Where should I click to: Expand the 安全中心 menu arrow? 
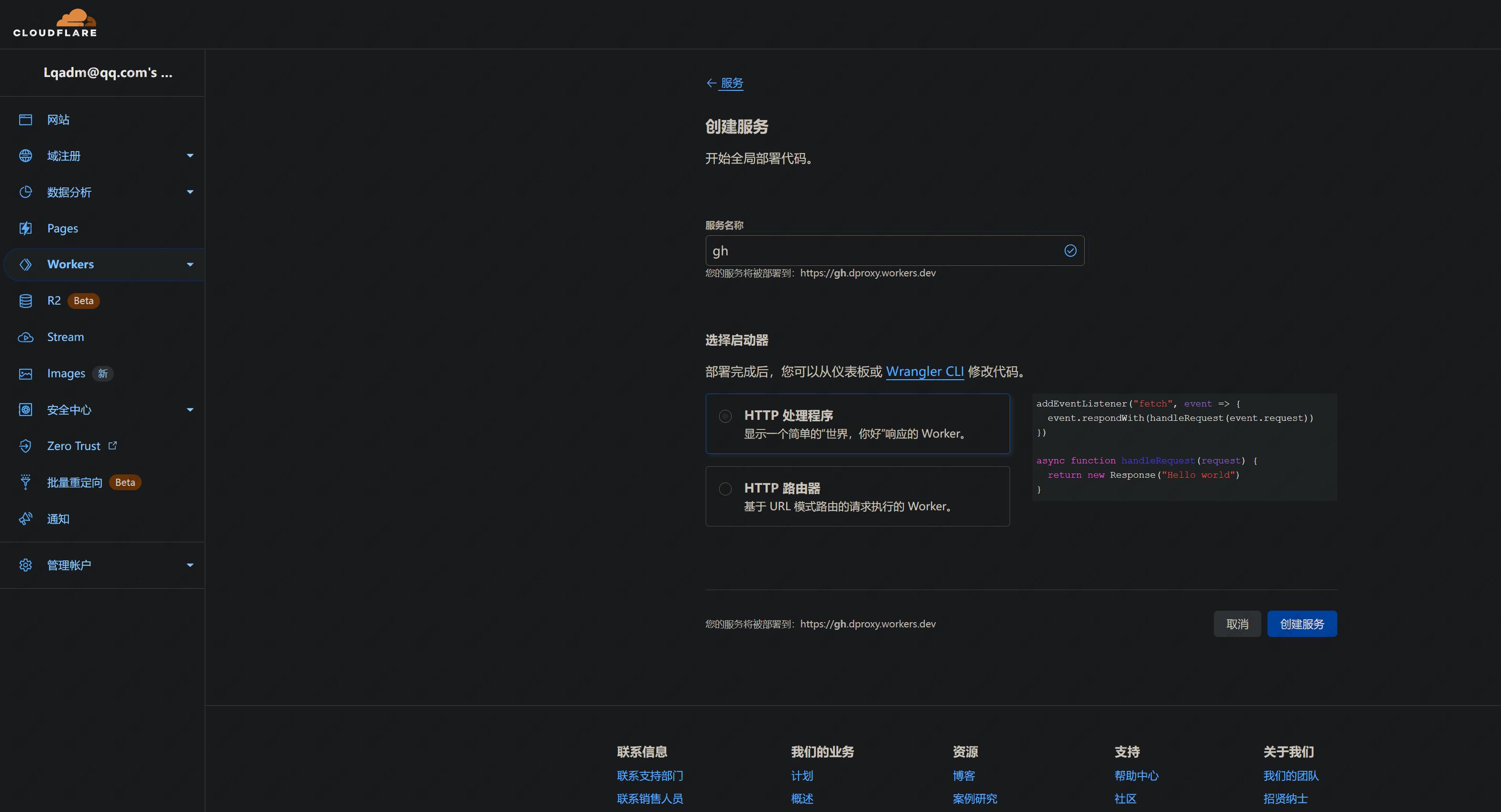point(190,409)
